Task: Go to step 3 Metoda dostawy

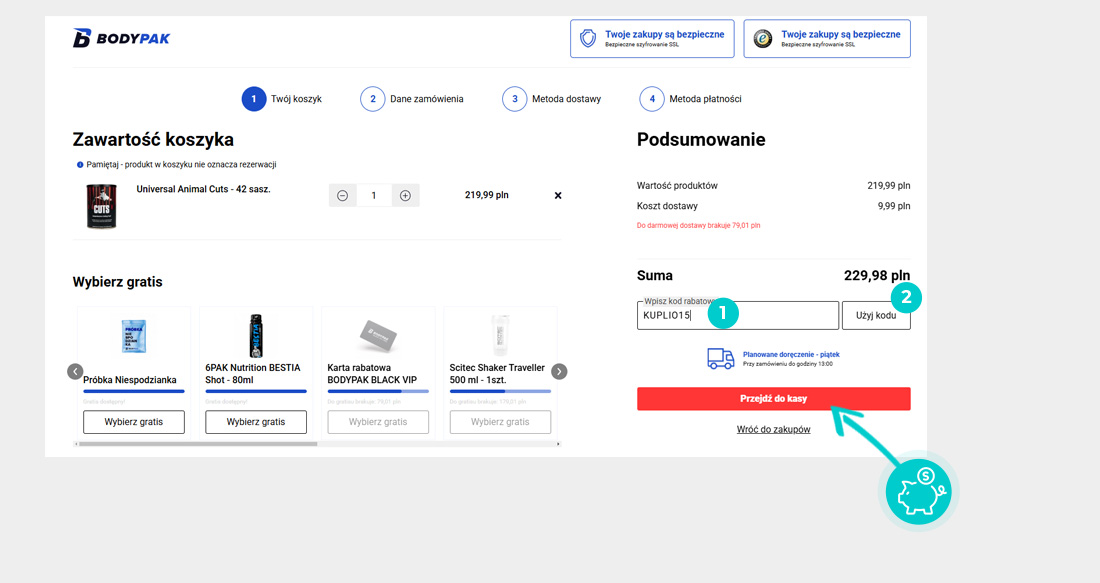Action: [552, 99]
